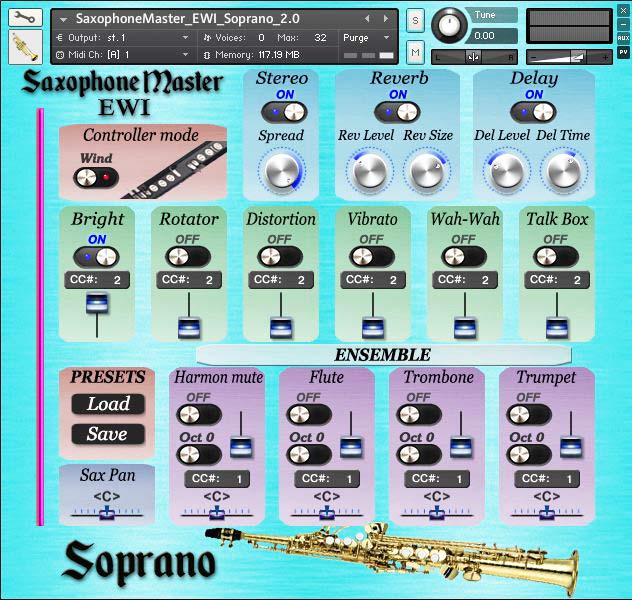Enable the Distortion switch
Viewport: 632px width, 600px height.
(280, 257)
